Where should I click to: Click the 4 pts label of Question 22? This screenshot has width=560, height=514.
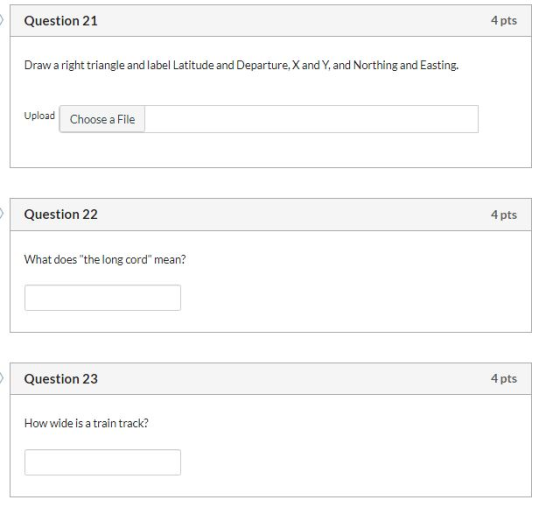point(504,214)
